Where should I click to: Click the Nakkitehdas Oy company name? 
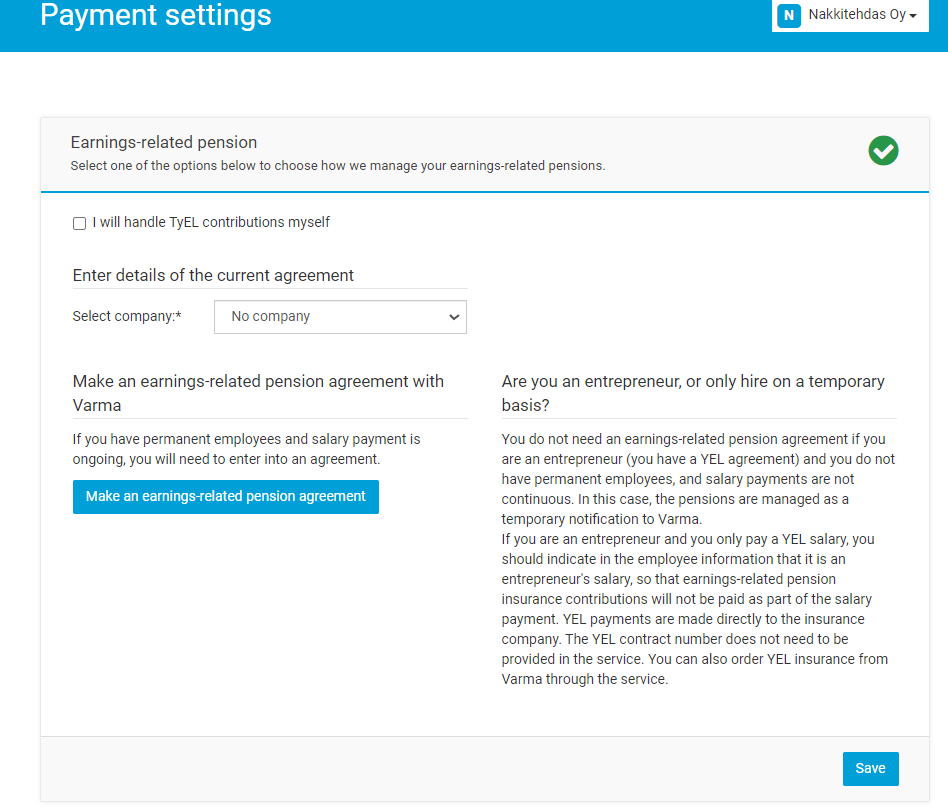pyautogui.click(x=856, y=15)
